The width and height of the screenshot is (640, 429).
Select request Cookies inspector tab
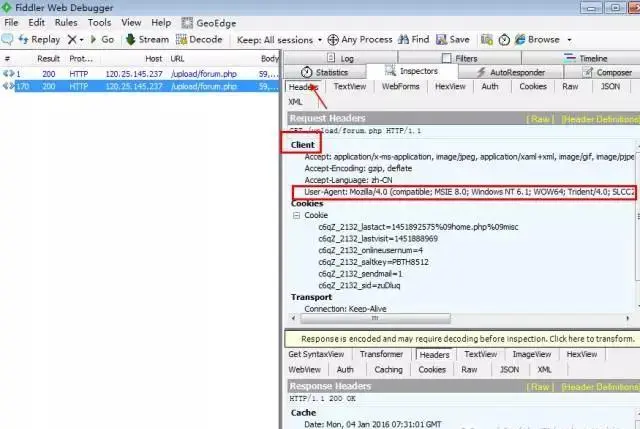pyautogui.click(x=533, y=87)
